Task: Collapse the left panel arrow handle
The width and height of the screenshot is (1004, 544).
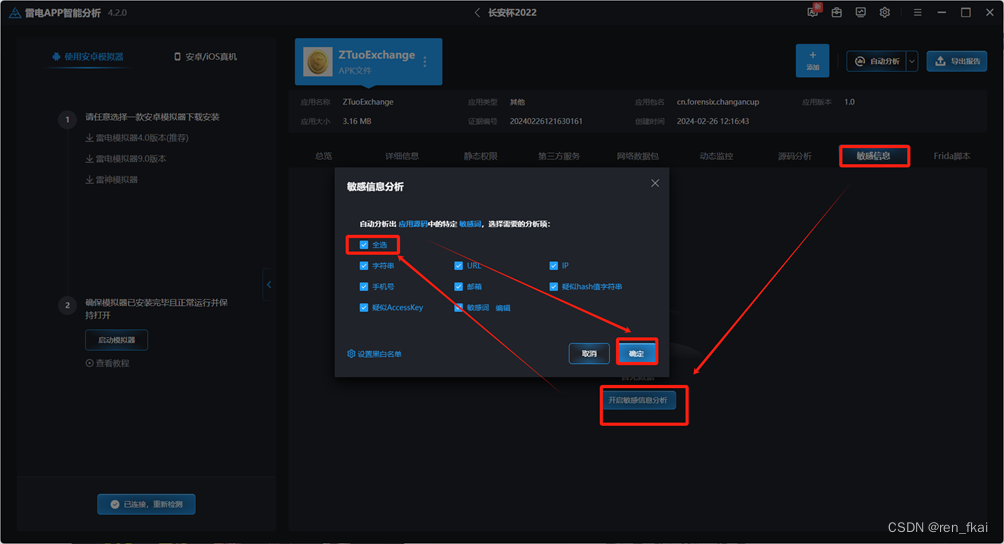Action: [x=269, y=285]
